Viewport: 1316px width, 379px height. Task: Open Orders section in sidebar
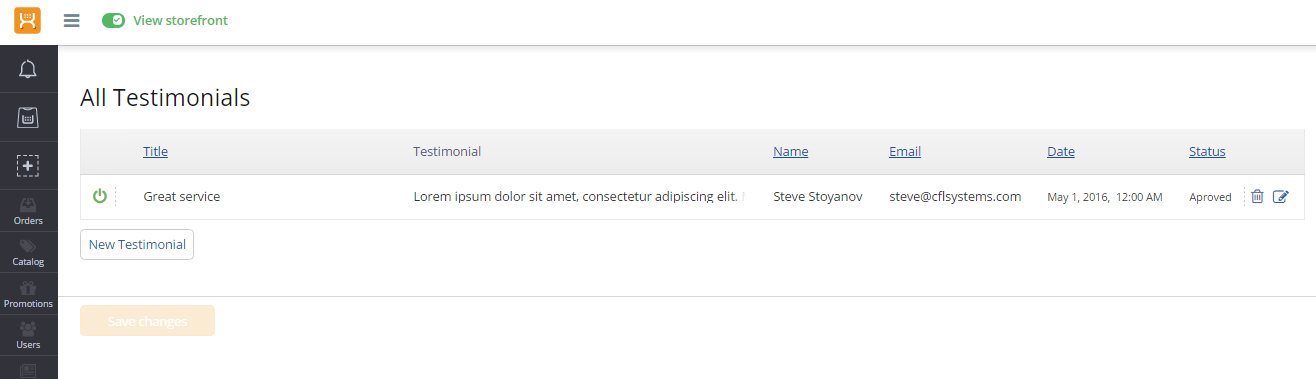28,211
